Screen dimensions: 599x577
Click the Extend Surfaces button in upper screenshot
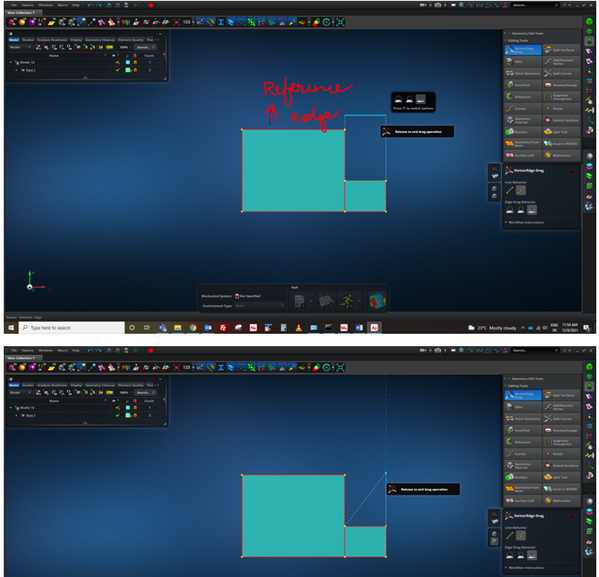coord(561,120)
